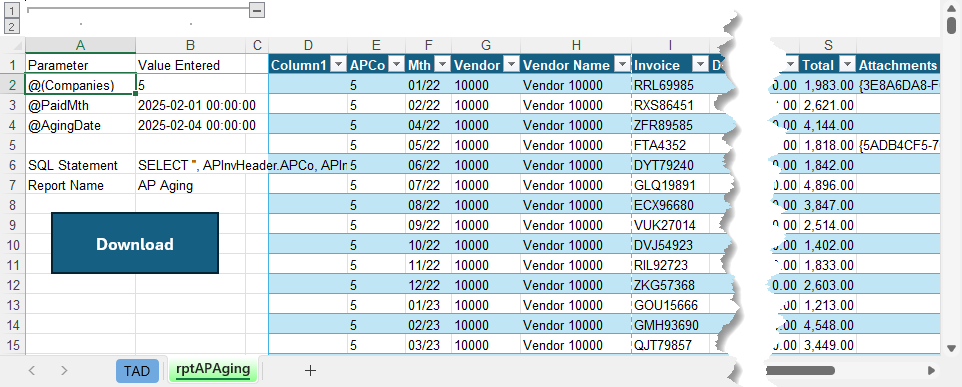Select invoice cell DVJ54923
Viewport: 962px width, 387px height.
click(671, 245)
